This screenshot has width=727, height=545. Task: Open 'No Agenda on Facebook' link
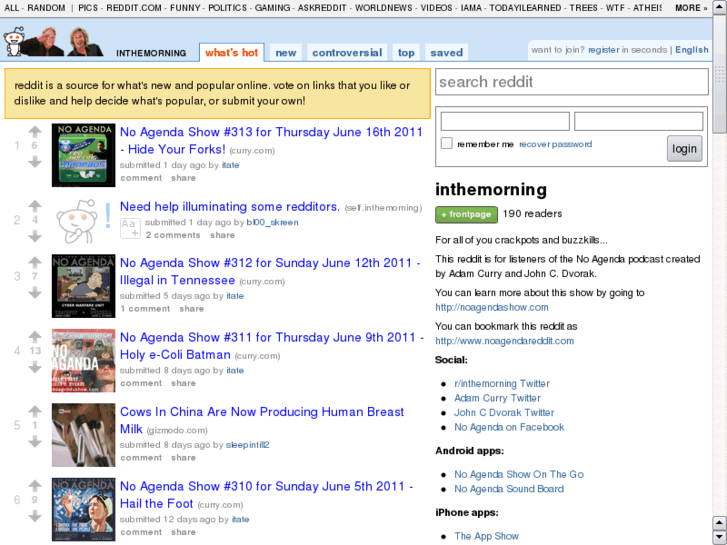(x=509, y=427)
